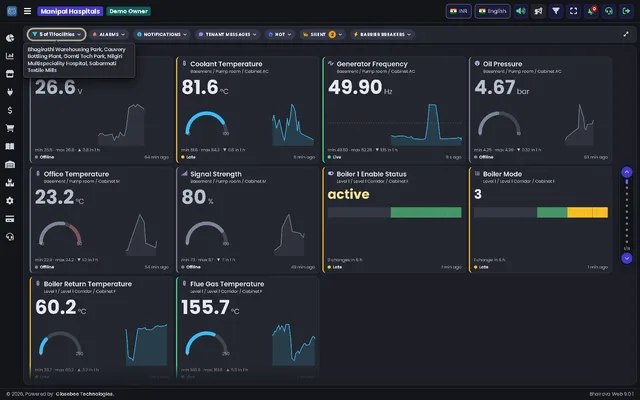This screenshot has width=640, height=400.
Task: Open the Boiler Mode card title
Action: tap(502, 174)
